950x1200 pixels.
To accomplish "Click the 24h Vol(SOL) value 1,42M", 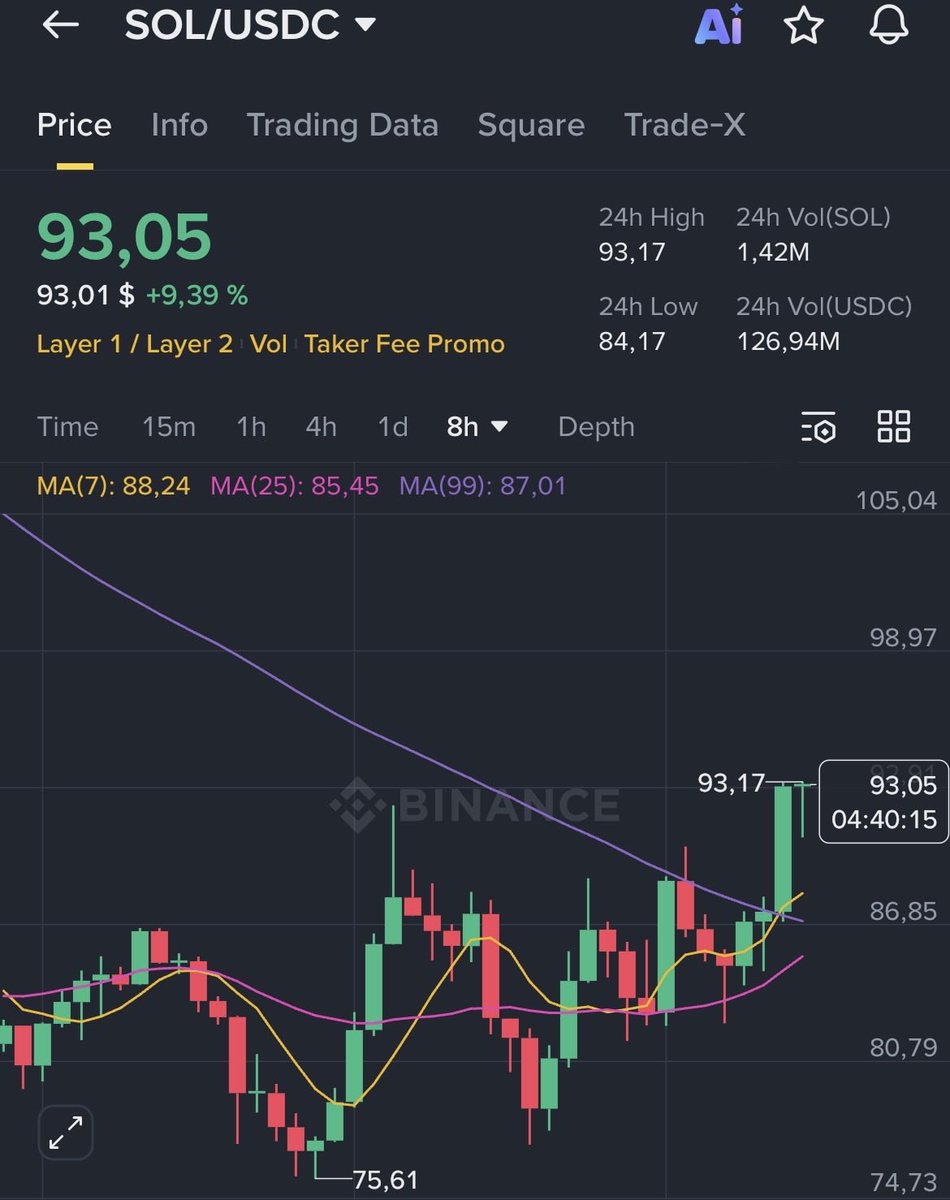I will 773,252.
